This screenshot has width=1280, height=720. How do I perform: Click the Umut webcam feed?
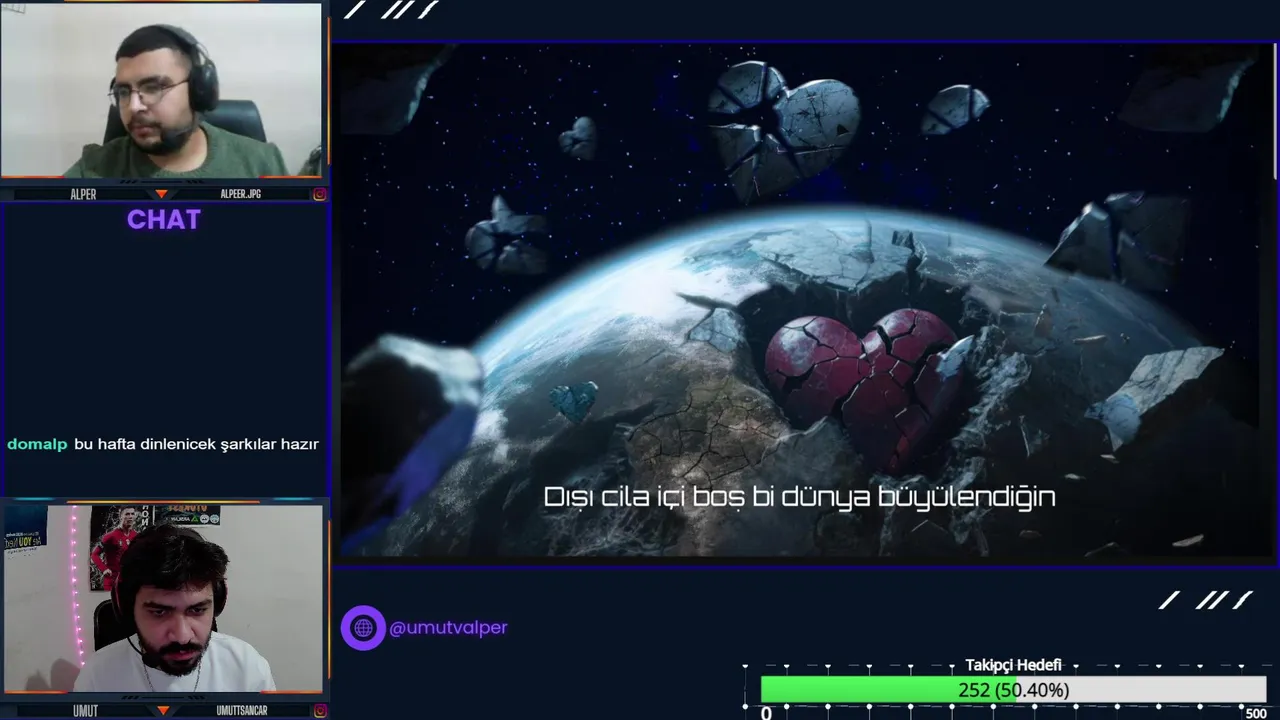point(163,599)
